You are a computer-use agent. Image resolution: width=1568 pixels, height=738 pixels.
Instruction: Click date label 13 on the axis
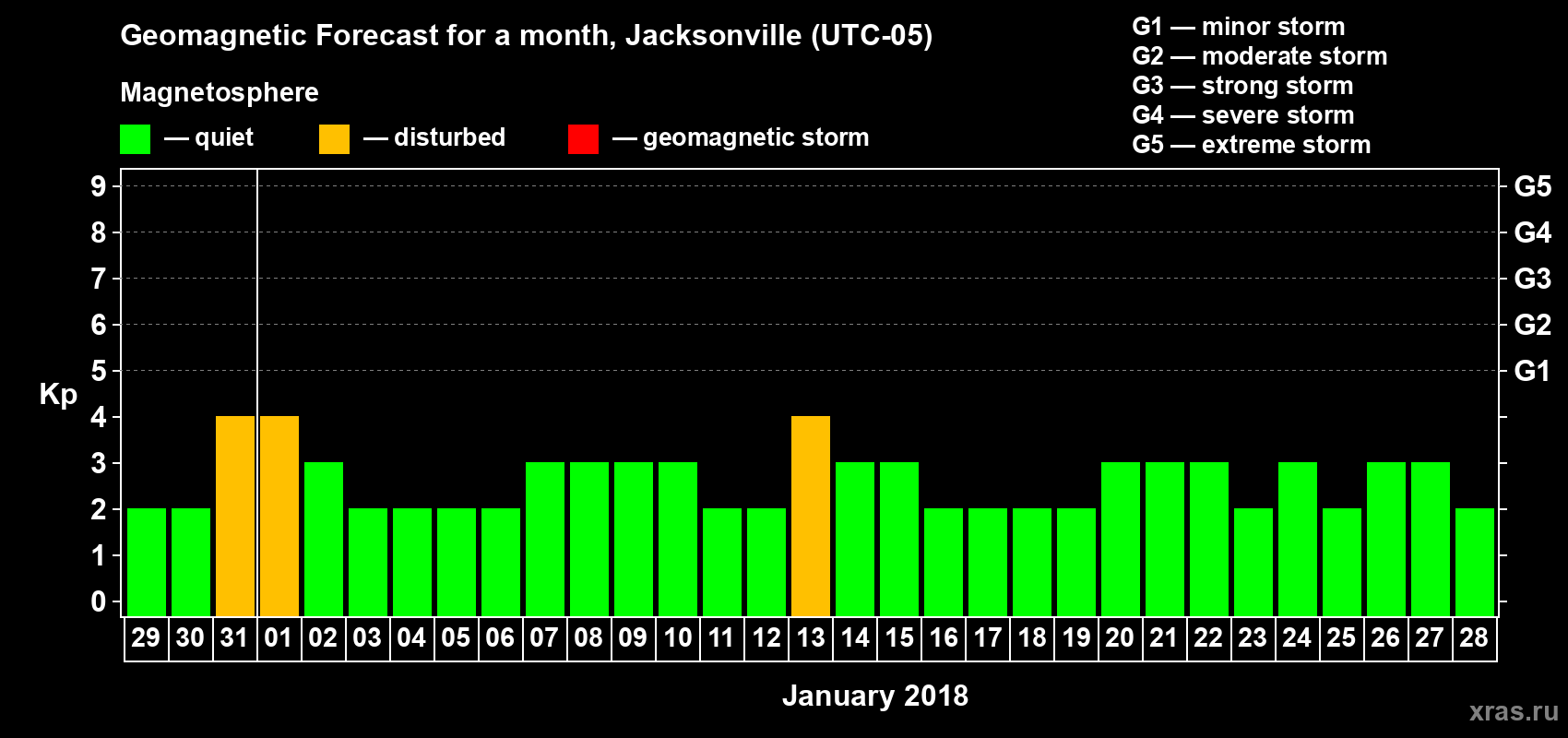(810, 637)
